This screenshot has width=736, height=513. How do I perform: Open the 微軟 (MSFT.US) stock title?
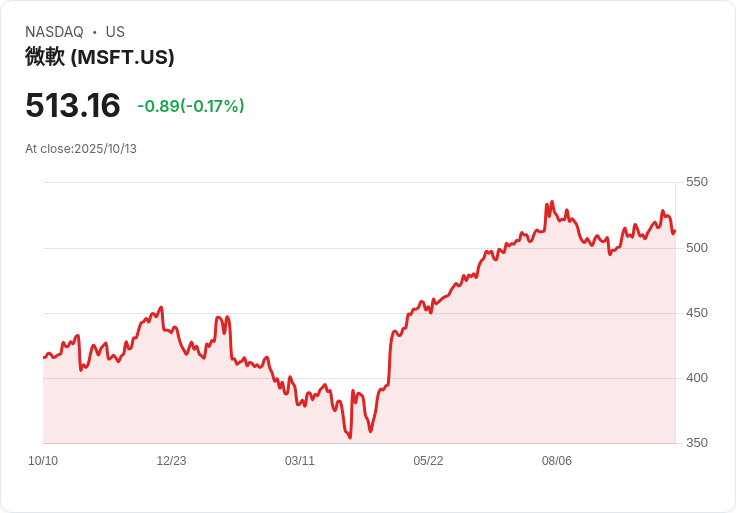tap(100, 57)
